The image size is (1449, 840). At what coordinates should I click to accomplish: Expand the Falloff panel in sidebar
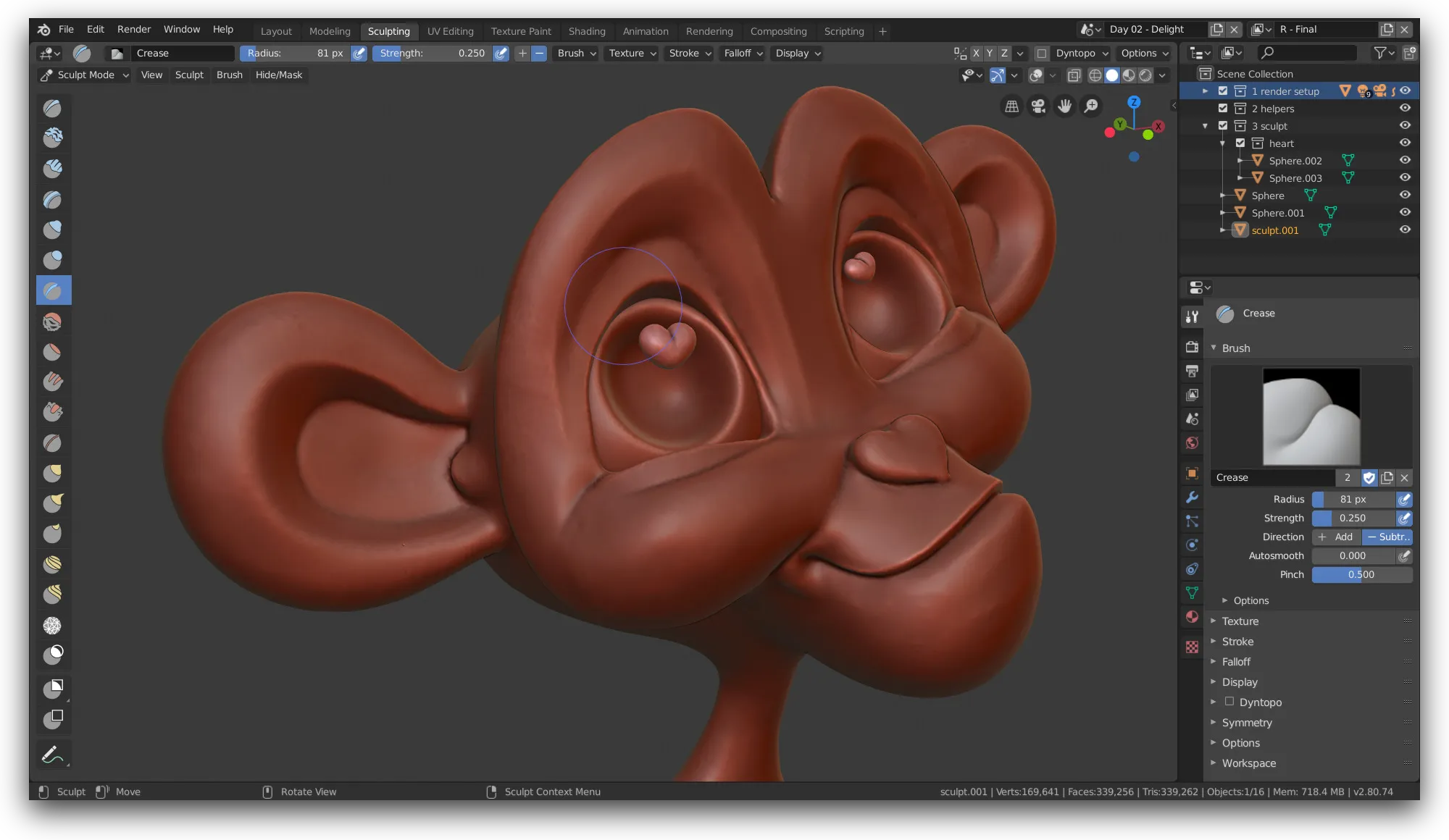(x=1236, y=662)
